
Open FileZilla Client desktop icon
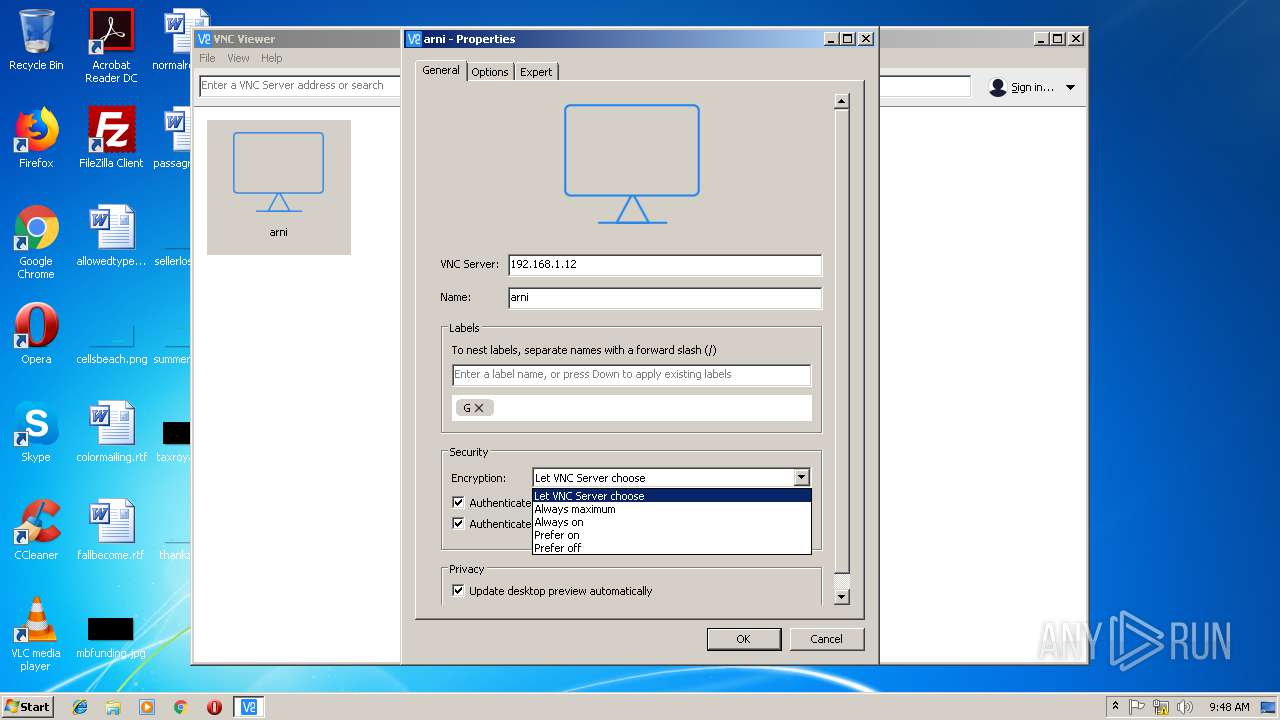[111, 138]
